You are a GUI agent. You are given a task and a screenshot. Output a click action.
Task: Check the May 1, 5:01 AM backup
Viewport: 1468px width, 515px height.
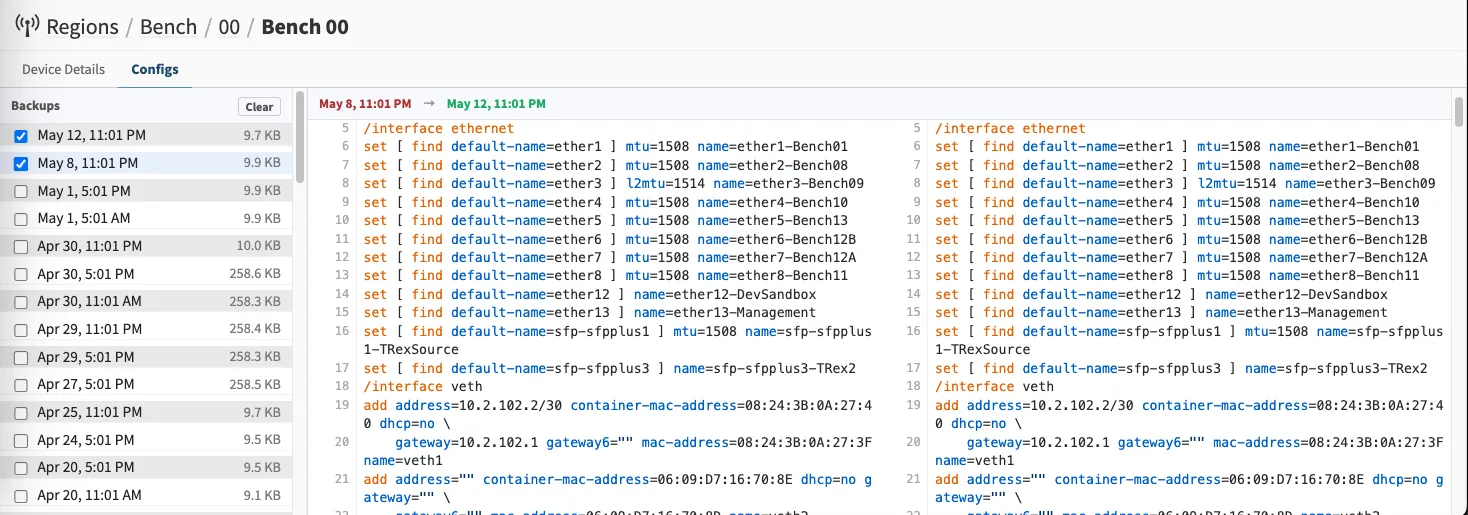tap(21, 218)
